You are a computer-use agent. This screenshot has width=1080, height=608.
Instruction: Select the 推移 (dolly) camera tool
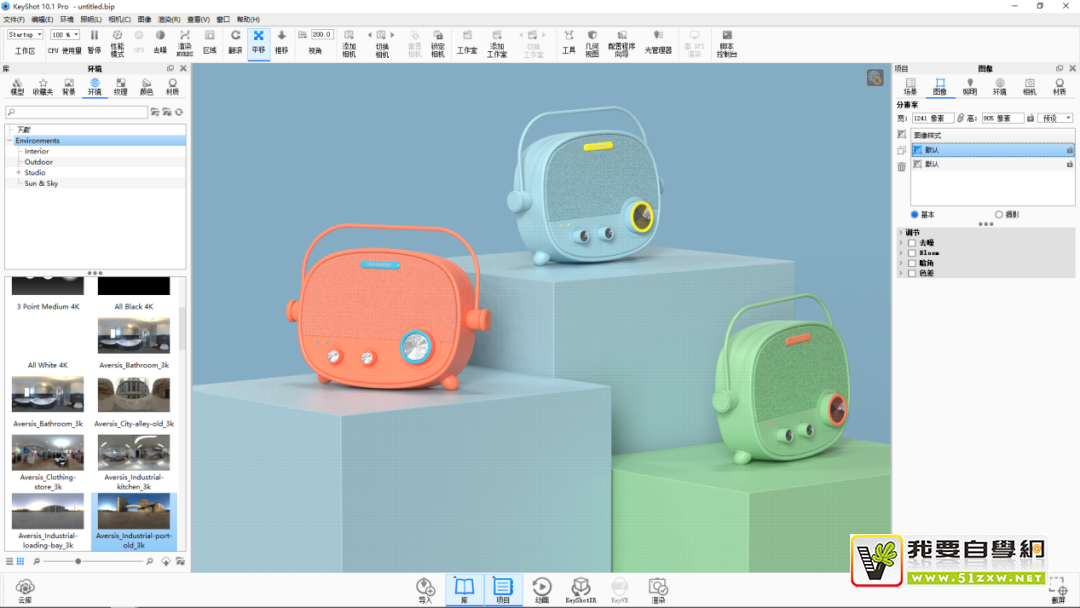coord(281,39)
